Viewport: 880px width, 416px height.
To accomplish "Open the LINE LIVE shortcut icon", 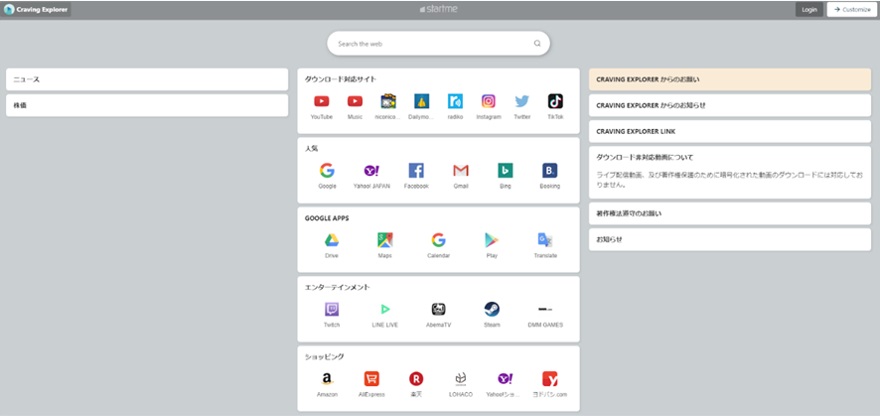I will click(385, 309).
